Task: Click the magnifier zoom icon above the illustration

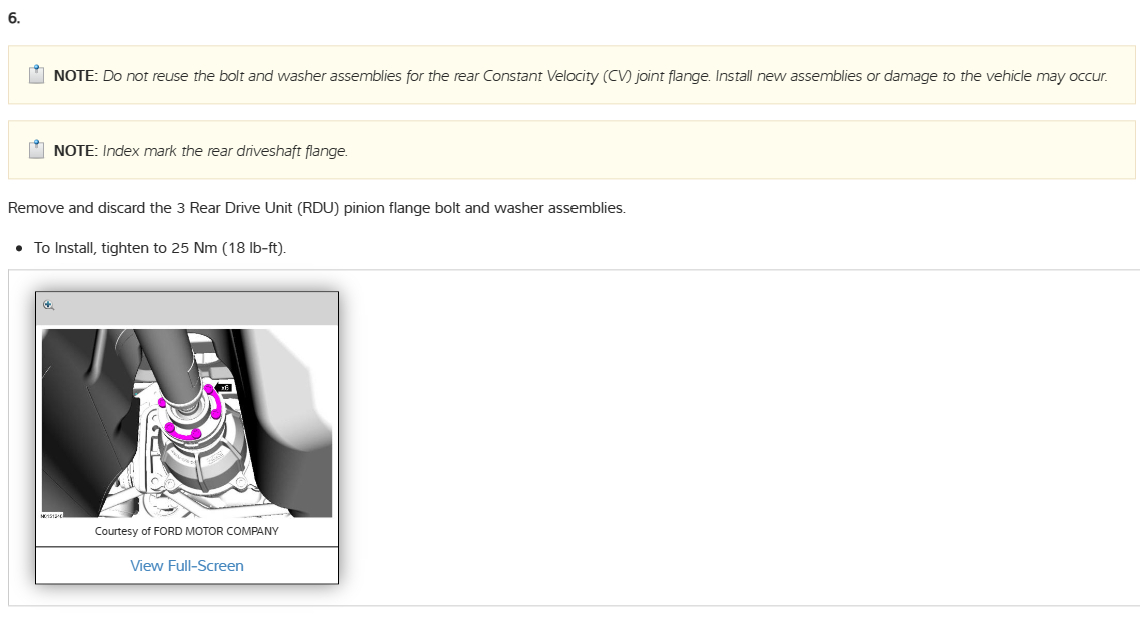Action: (x=49, y=306)
